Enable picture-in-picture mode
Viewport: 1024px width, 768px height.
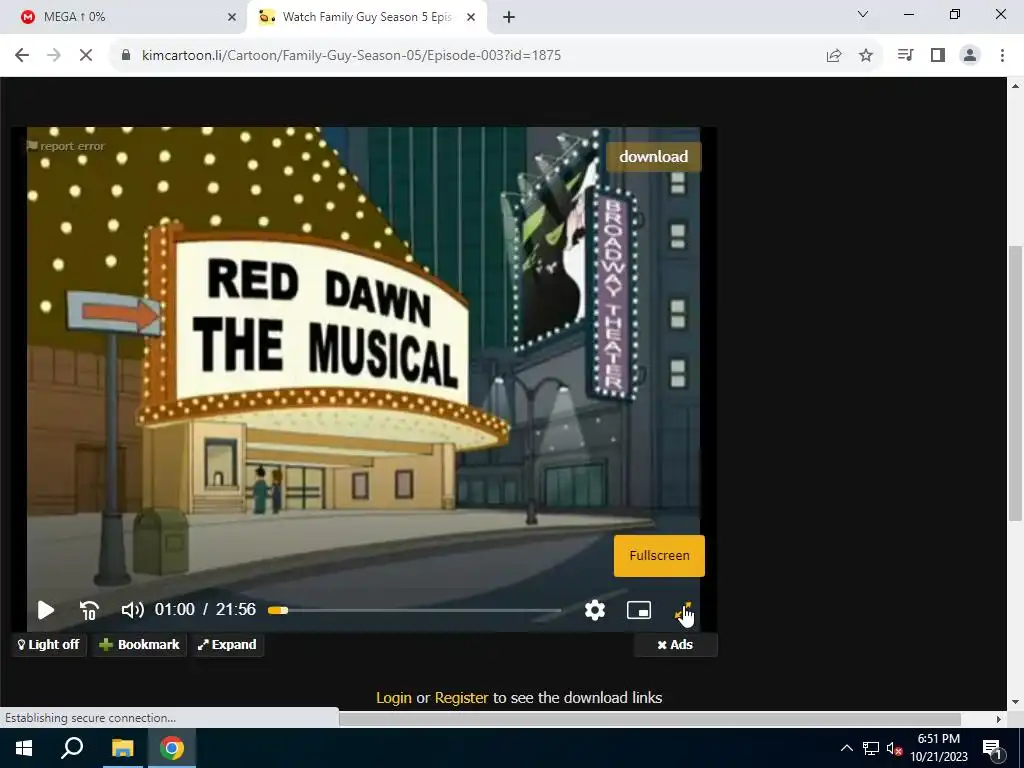pos(639,610)
